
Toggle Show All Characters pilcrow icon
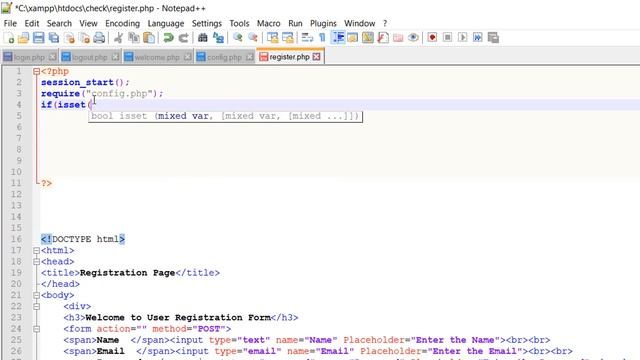pyautogui.click(x=322, y=38)
